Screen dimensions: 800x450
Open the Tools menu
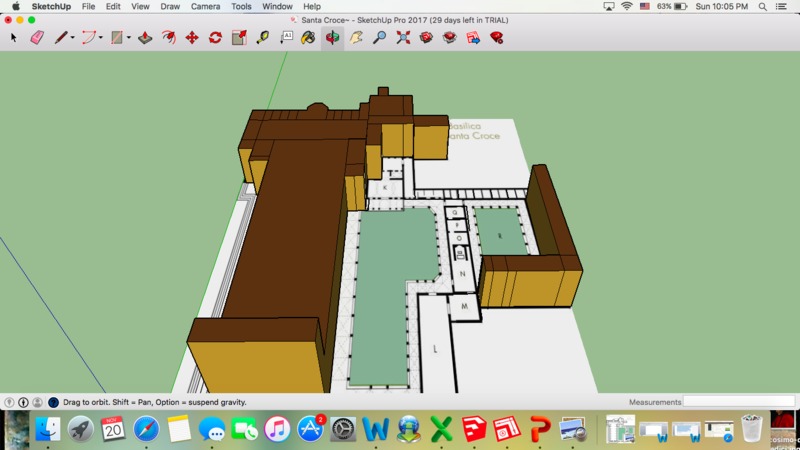point(241,7)
